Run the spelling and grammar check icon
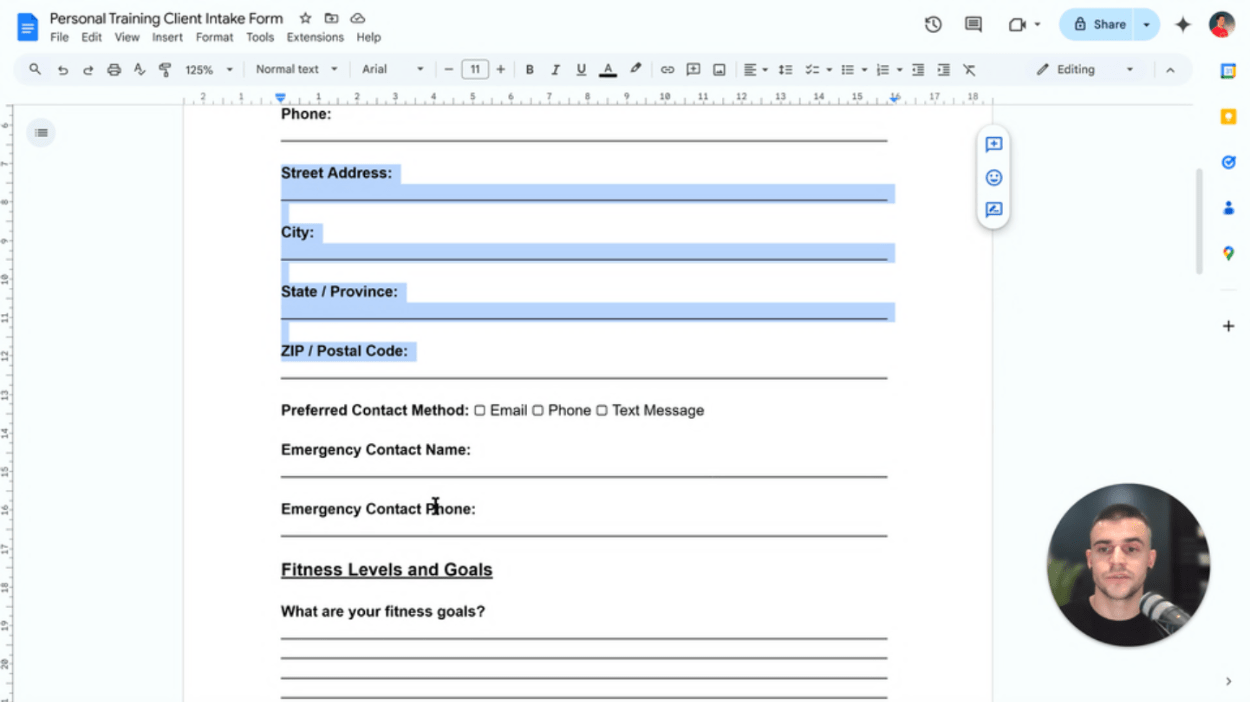Image resolution: width=1250 pixels, height=702 pixels. 139,69
